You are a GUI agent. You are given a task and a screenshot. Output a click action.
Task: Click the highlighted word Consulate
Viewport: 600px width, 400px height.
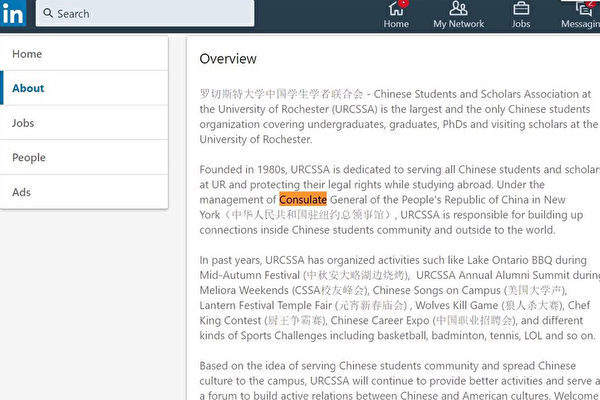(303, 199)
